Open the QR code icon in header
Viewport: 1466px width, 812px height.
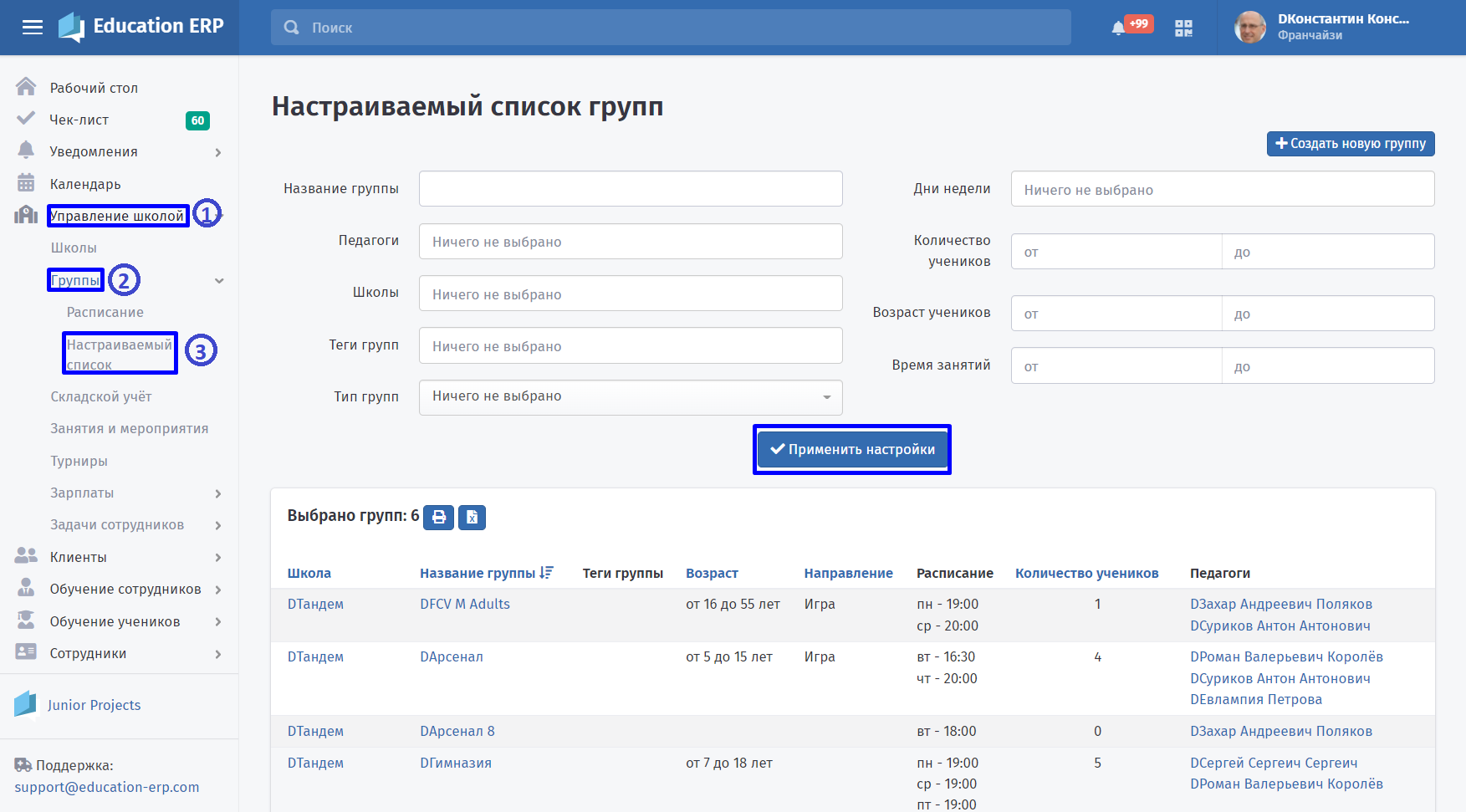pos(1183,28)
